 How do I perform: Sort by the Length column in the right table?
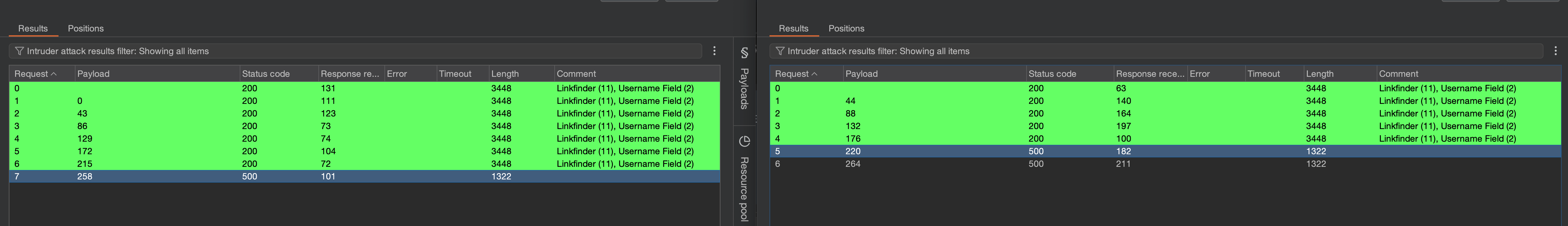point(1320,74)
